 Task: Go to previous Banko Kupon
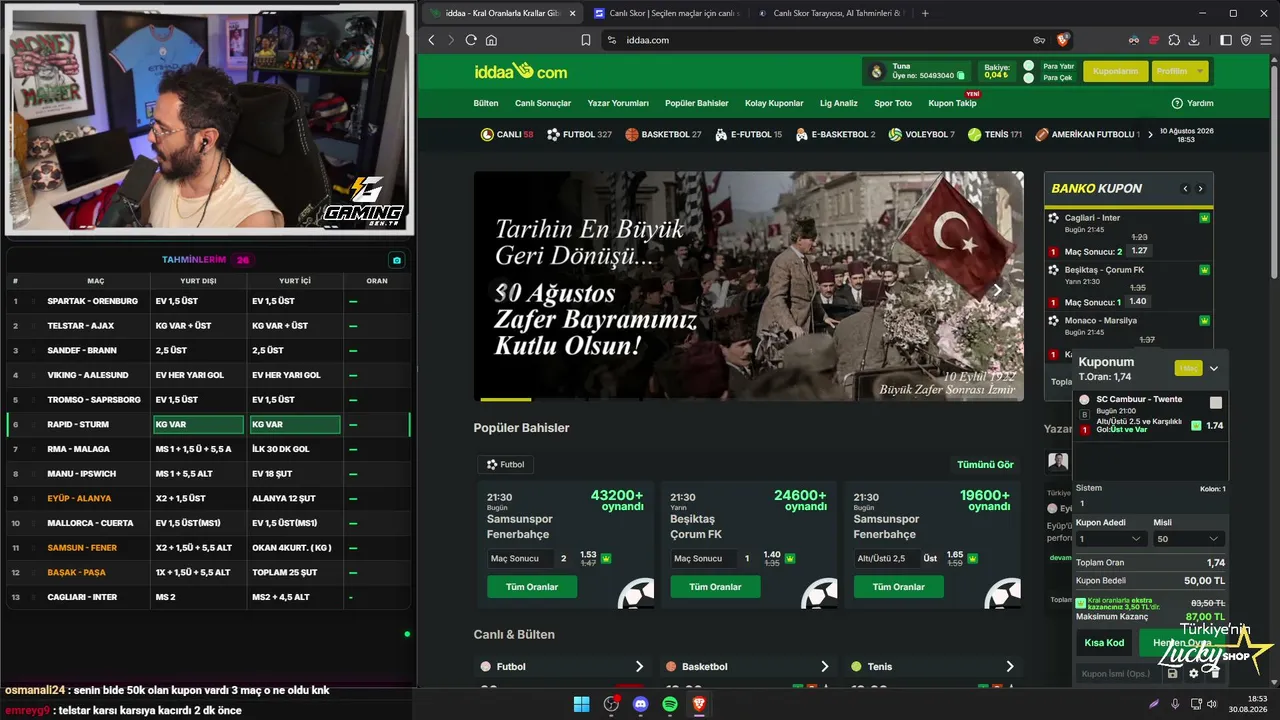(x=1185, y=189)
